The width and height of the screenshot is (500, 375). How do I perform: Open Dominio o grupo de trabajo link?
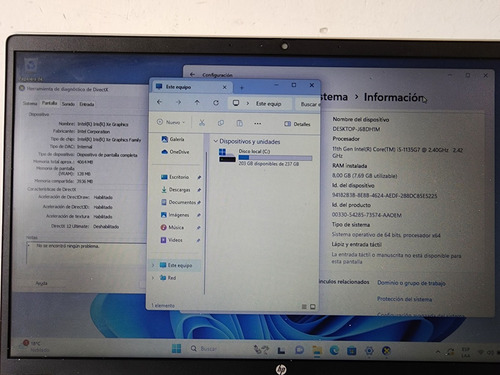click(411, 283)
